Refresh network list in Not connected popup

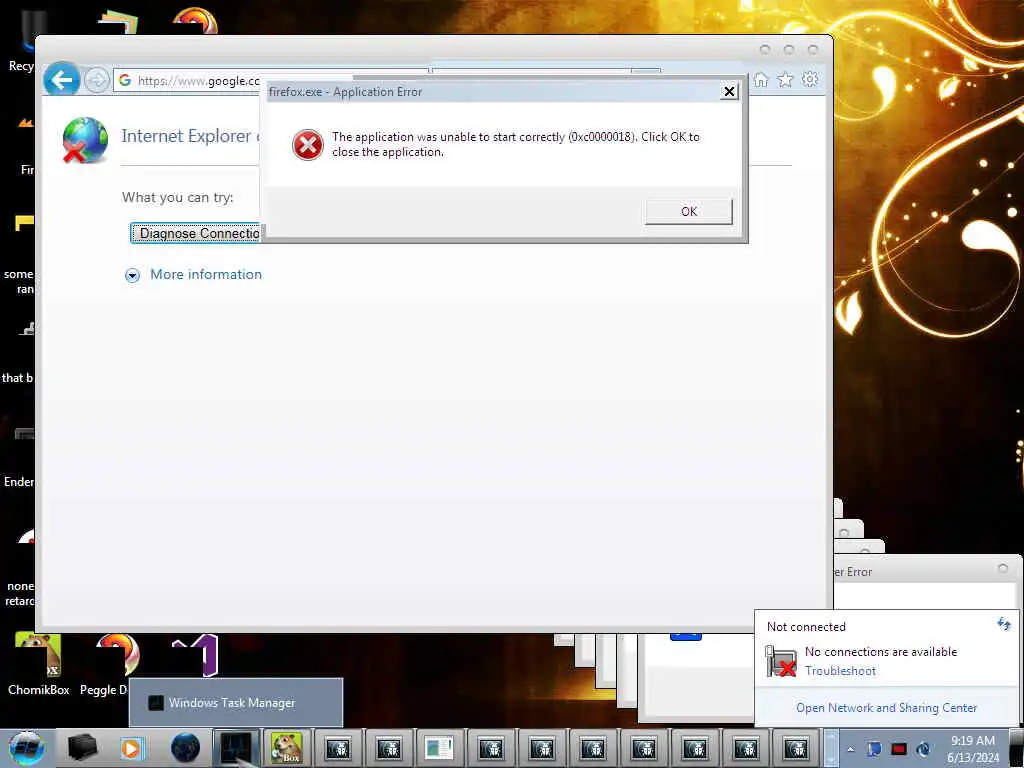coord(1004,624)
